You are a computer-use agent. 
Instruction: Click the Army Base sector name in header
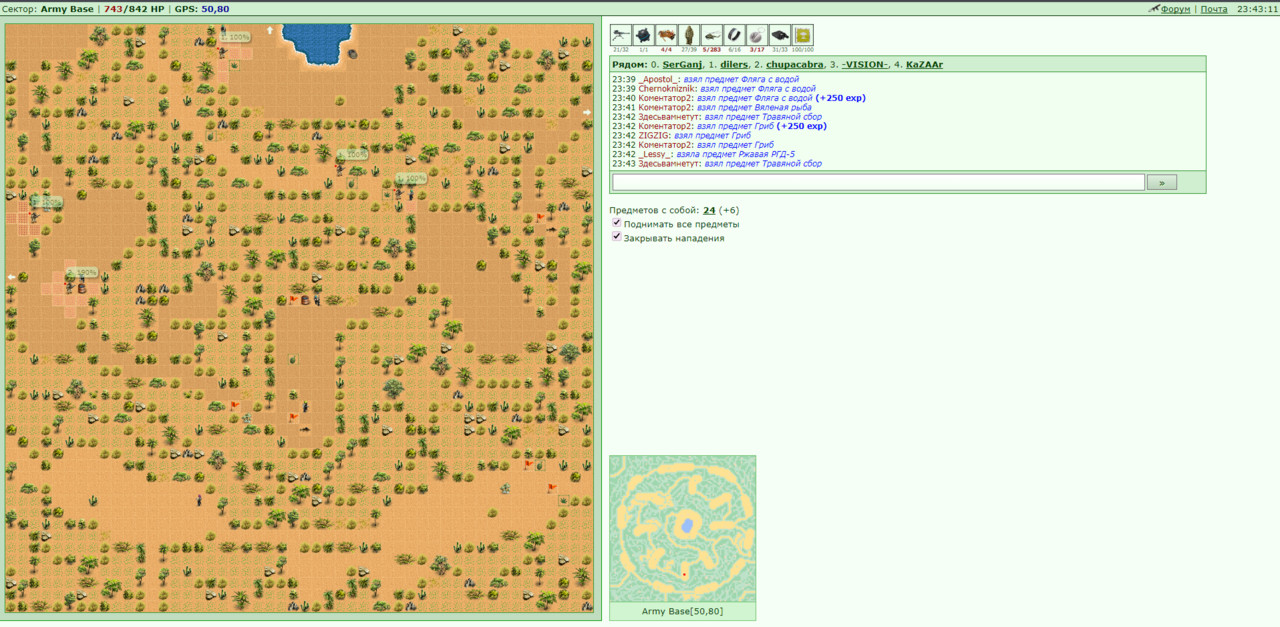click(67, 9)
